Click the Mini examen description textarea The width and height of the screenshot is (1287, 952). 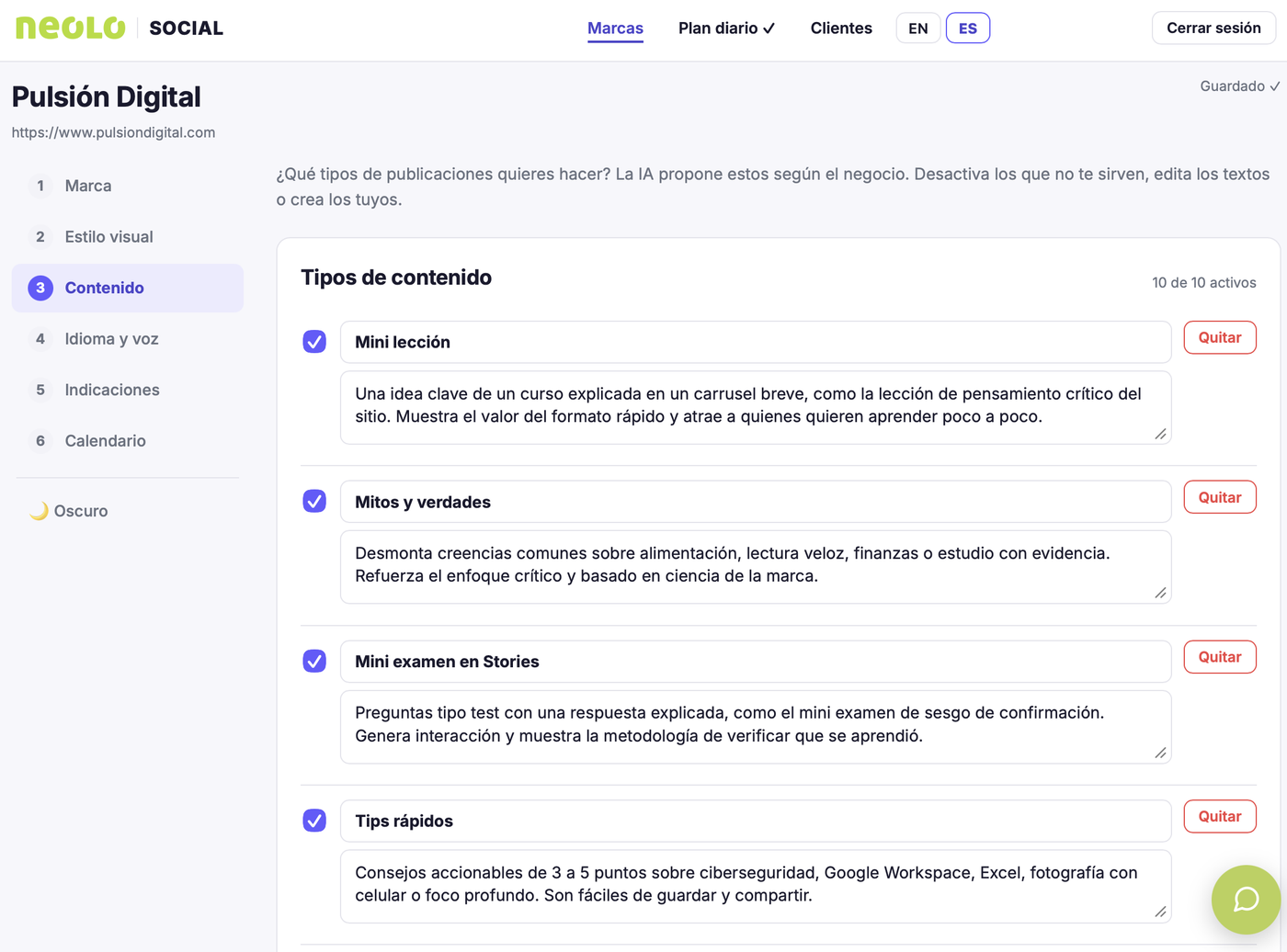tap(756, 727)
